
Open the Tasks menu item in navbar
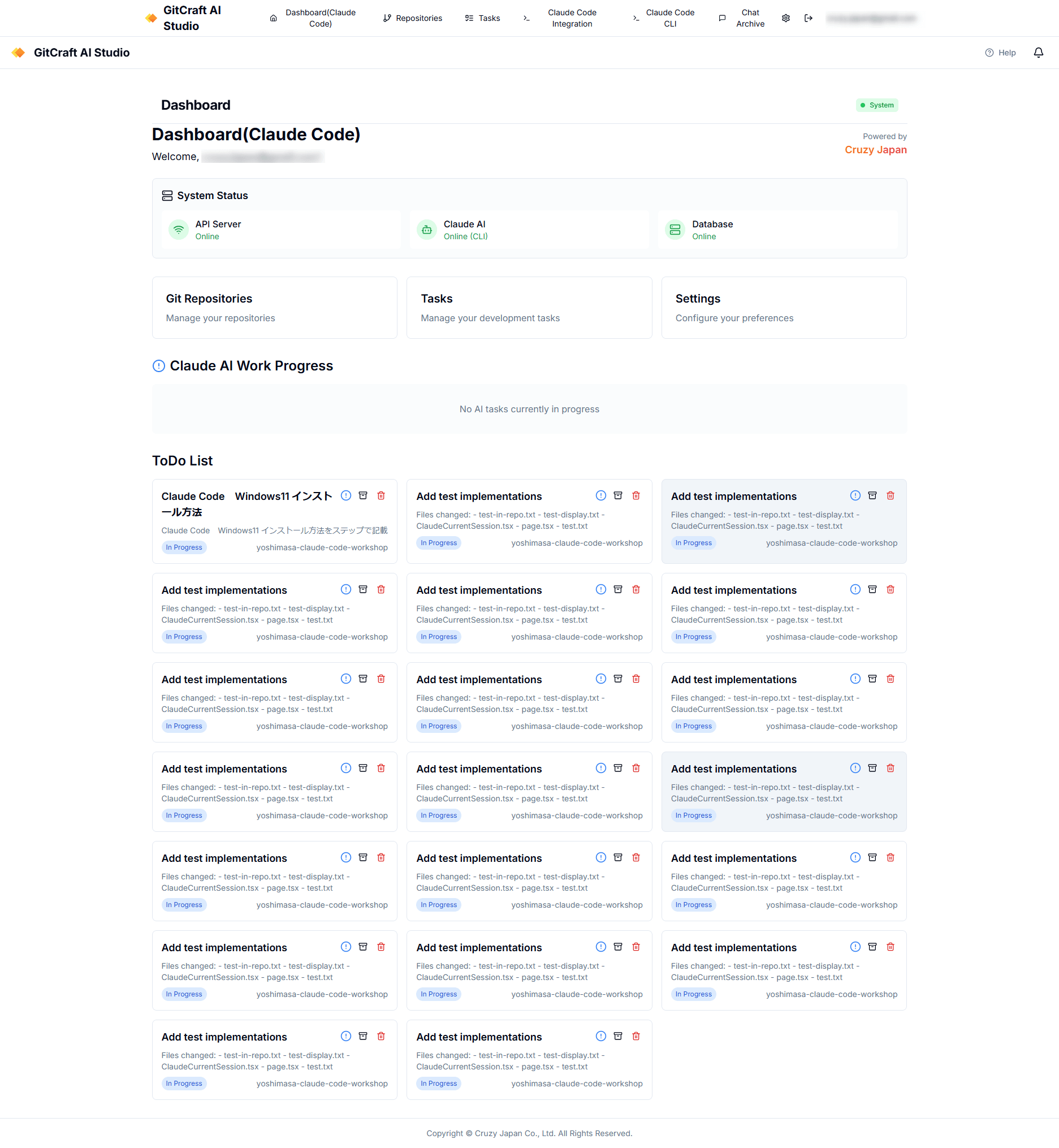tap(482, 18)
